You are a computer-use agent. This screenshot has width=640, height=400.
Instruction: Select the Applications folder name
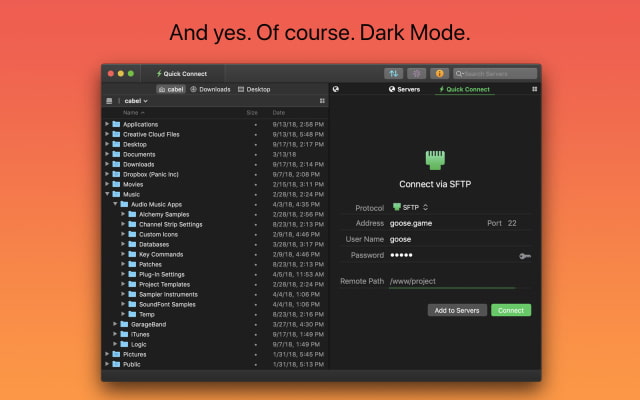click(140, 124)
